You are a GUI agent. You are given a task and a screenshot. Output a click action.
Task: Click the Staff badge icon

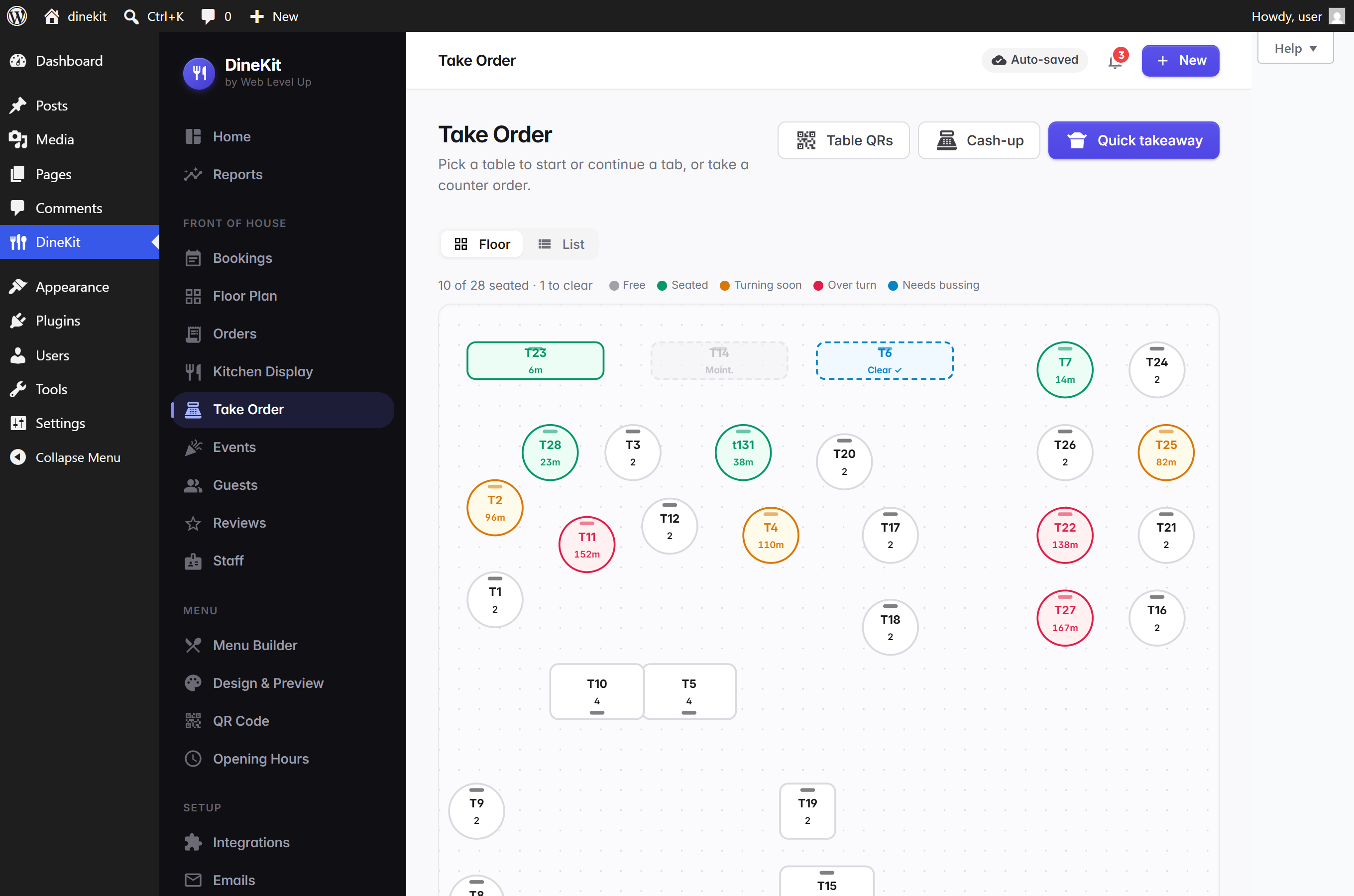pos(193,561)
